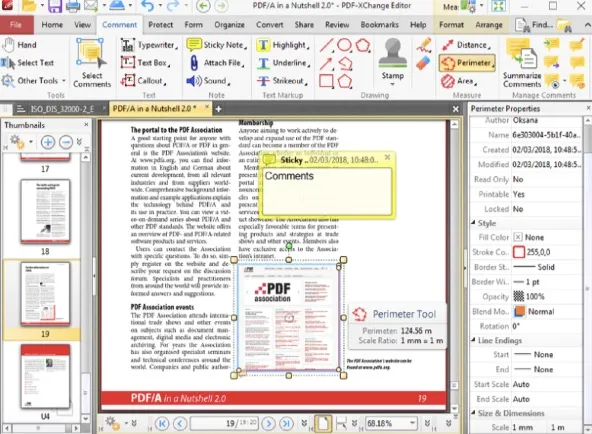Switch to ISO_DIS_32000-2_E document tab
The height and width of the screenshot is (434, 592).
pyautogui.click(x=62, y=109)
